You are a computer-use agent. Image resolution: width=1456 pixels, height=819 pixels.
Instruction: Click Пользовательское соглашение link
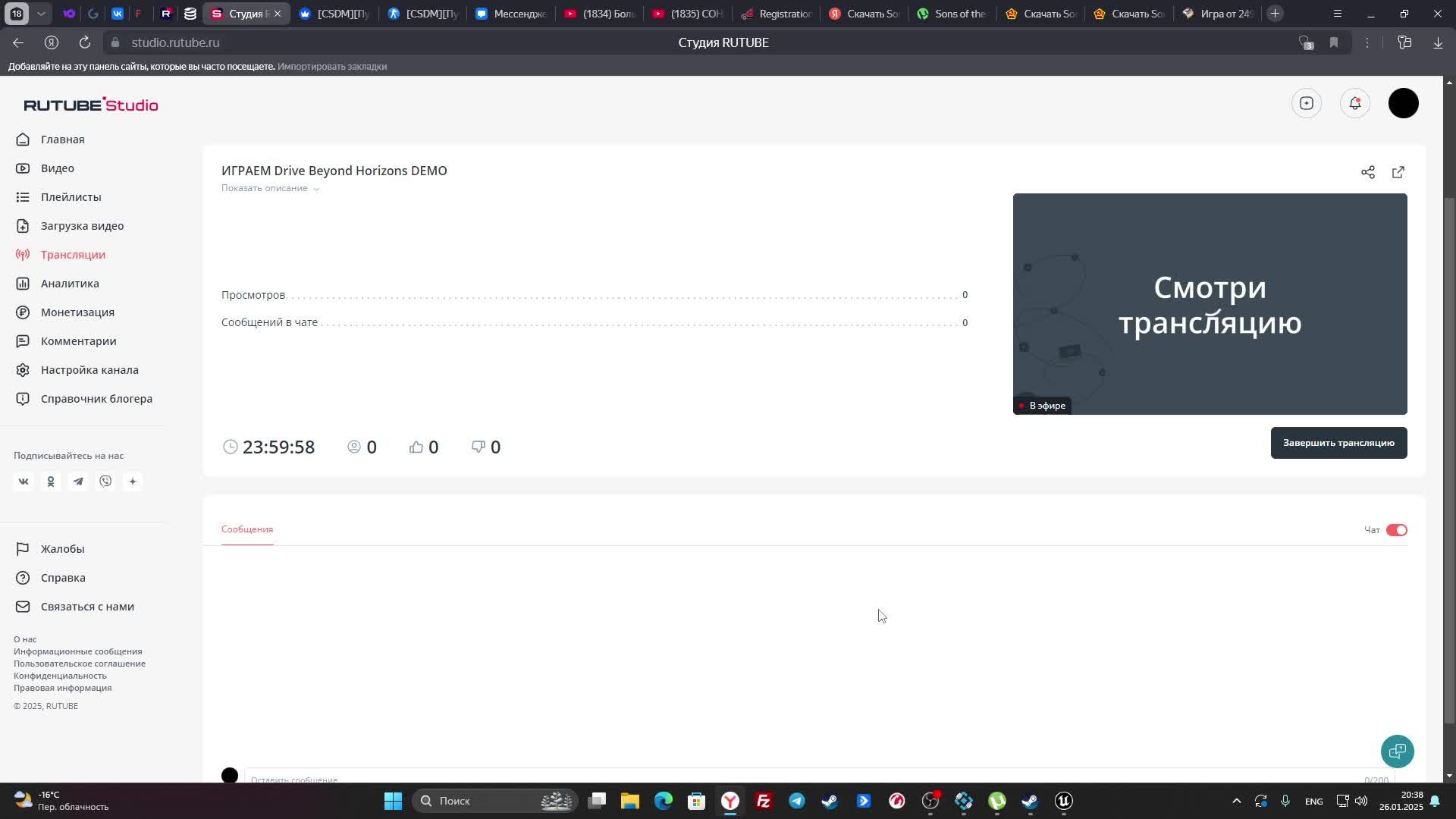tap(80, 664)
